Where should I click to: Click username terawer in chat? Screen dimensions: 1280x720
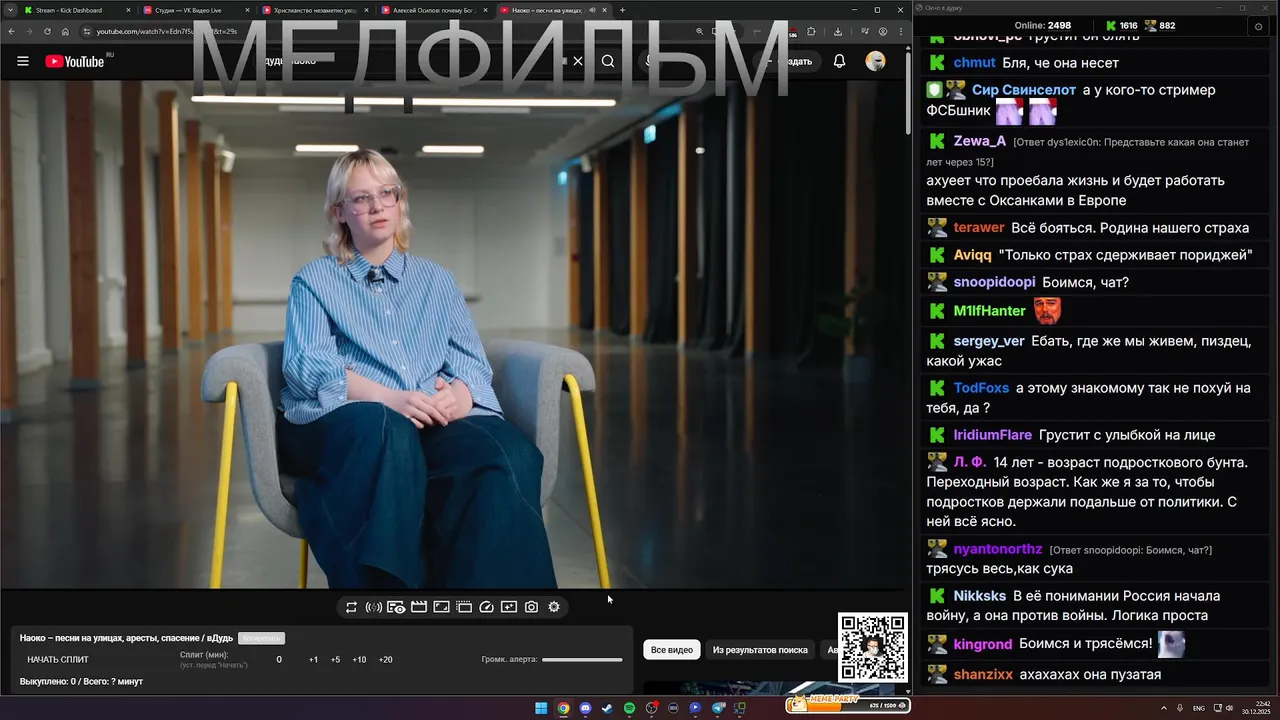pos(978,228)
